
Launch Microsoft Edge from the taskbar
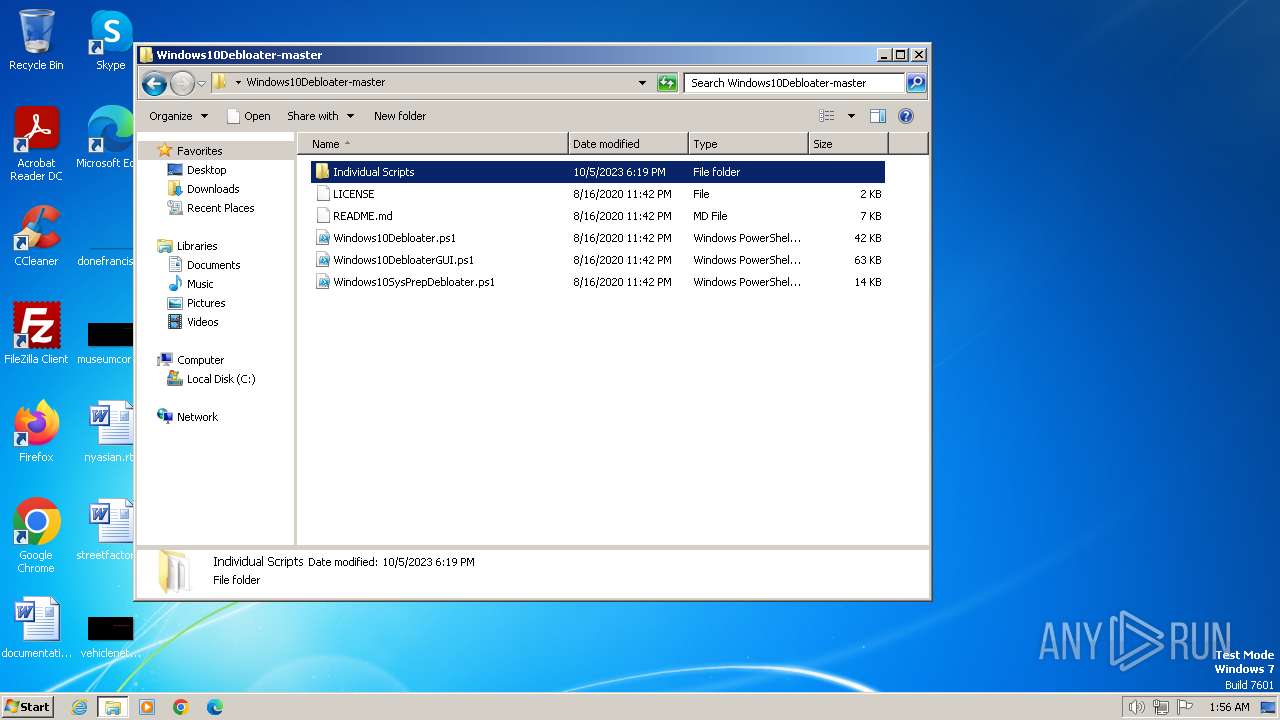pos(215,707)
